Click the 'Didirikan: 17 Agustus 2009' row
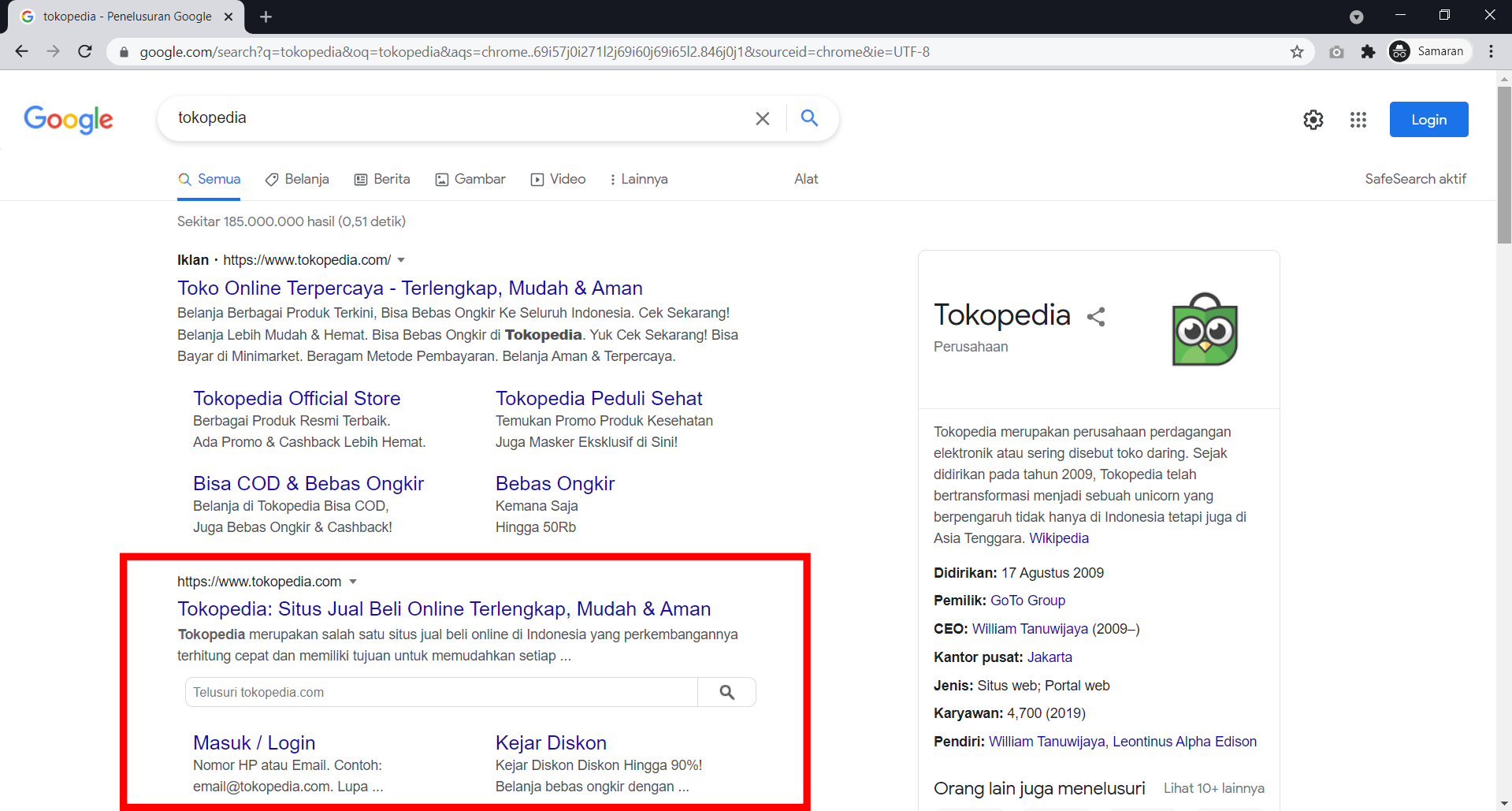 click(x=1019, y=573)
